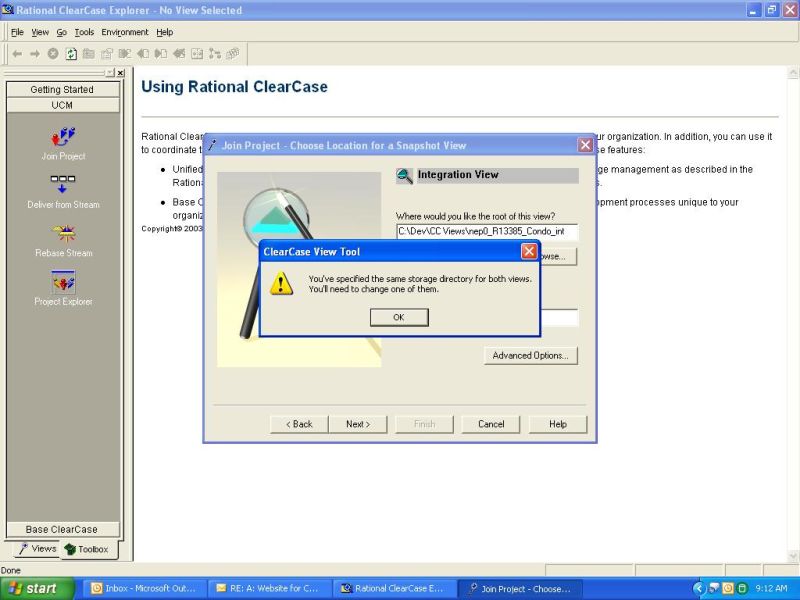Screen dimensions: 800x600
Task: Open the File menu
Action: point(17,32)
